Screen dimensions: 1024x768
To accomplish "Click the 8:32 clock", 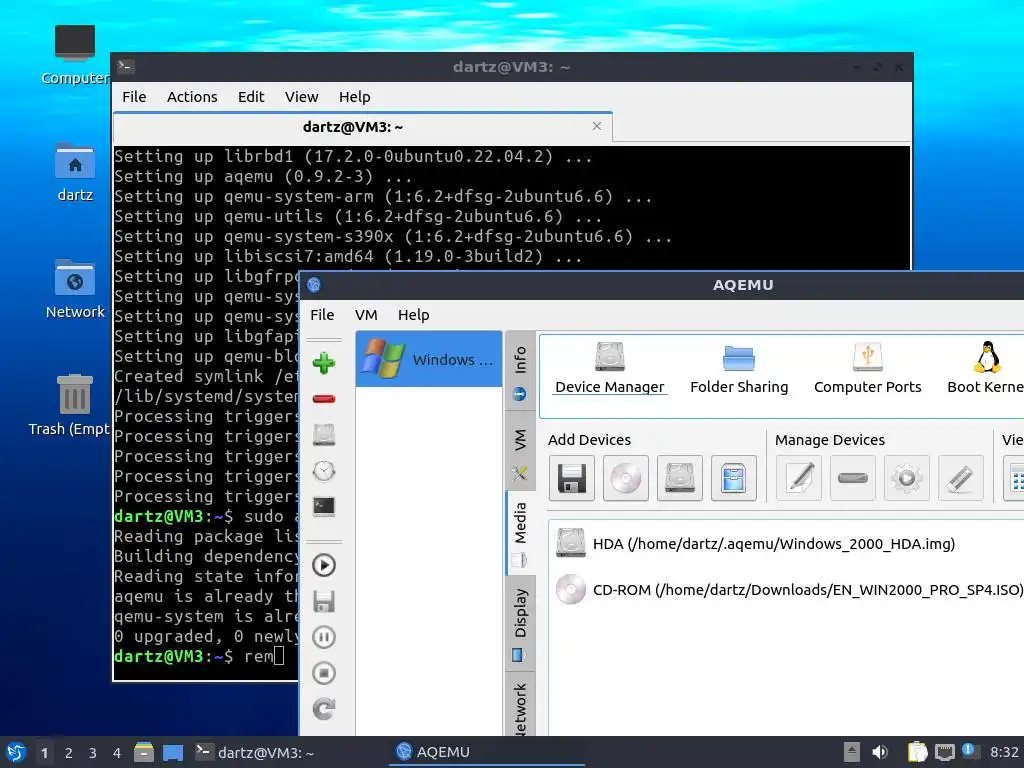I will pos(1004,752).
